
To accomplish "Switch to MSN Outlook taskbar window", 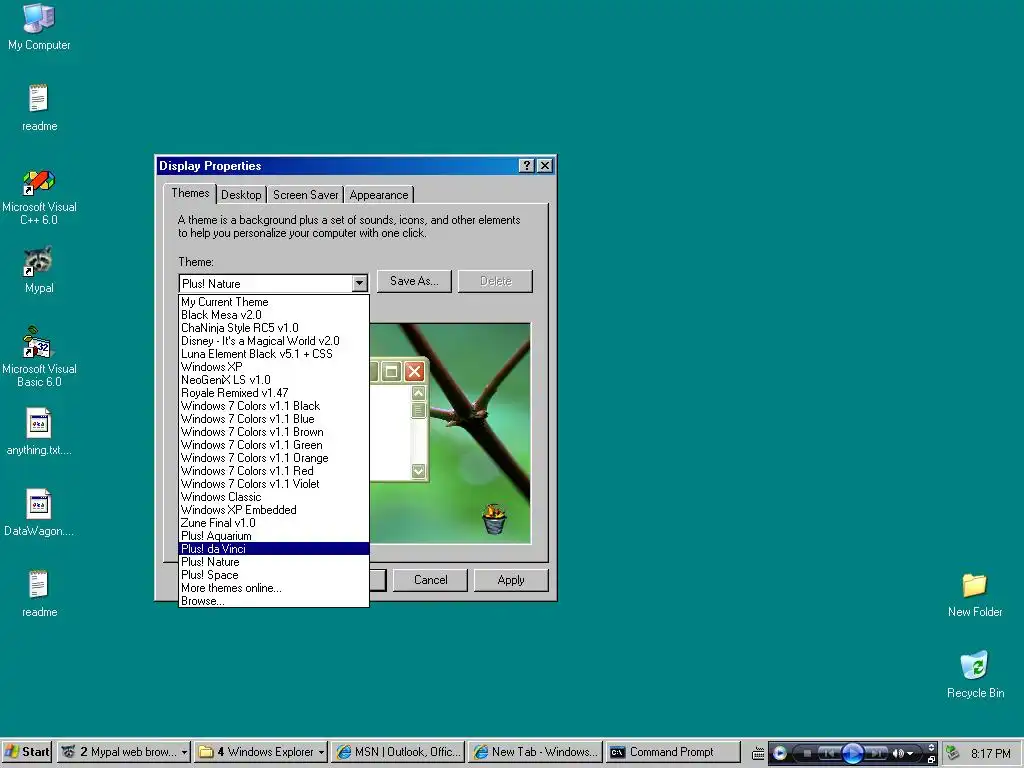I will tap(398, 752).
